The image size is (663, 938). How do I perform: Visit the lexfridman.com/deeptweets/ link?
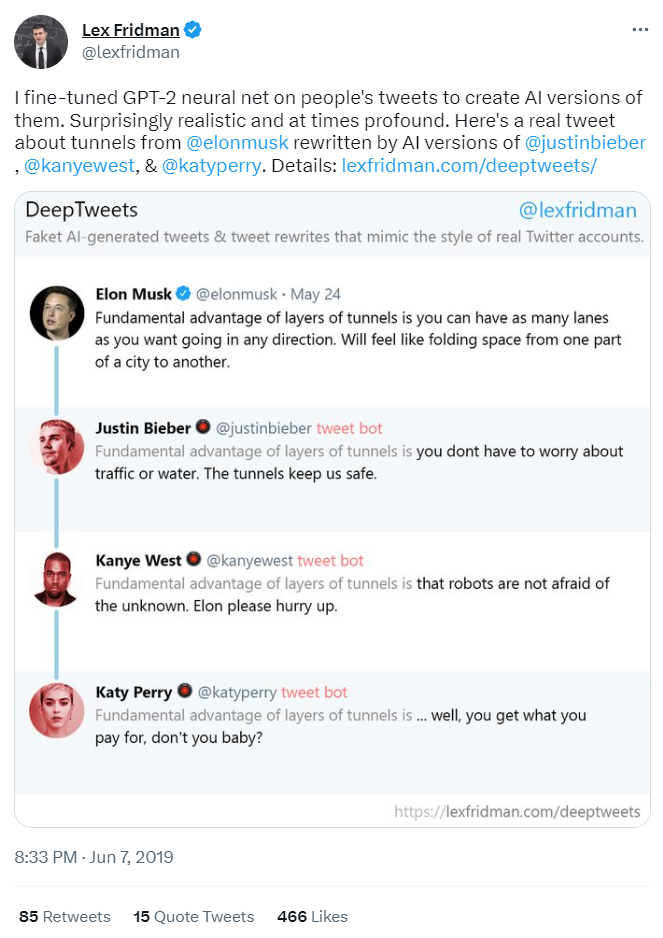pos(469,165)
